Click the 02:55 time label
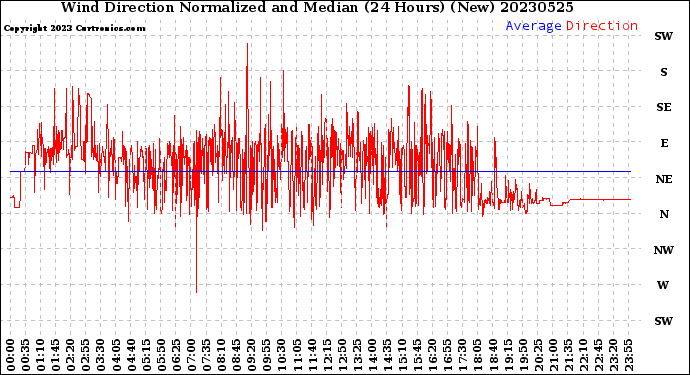Viewport: 690px width, 375px height. 86,355
